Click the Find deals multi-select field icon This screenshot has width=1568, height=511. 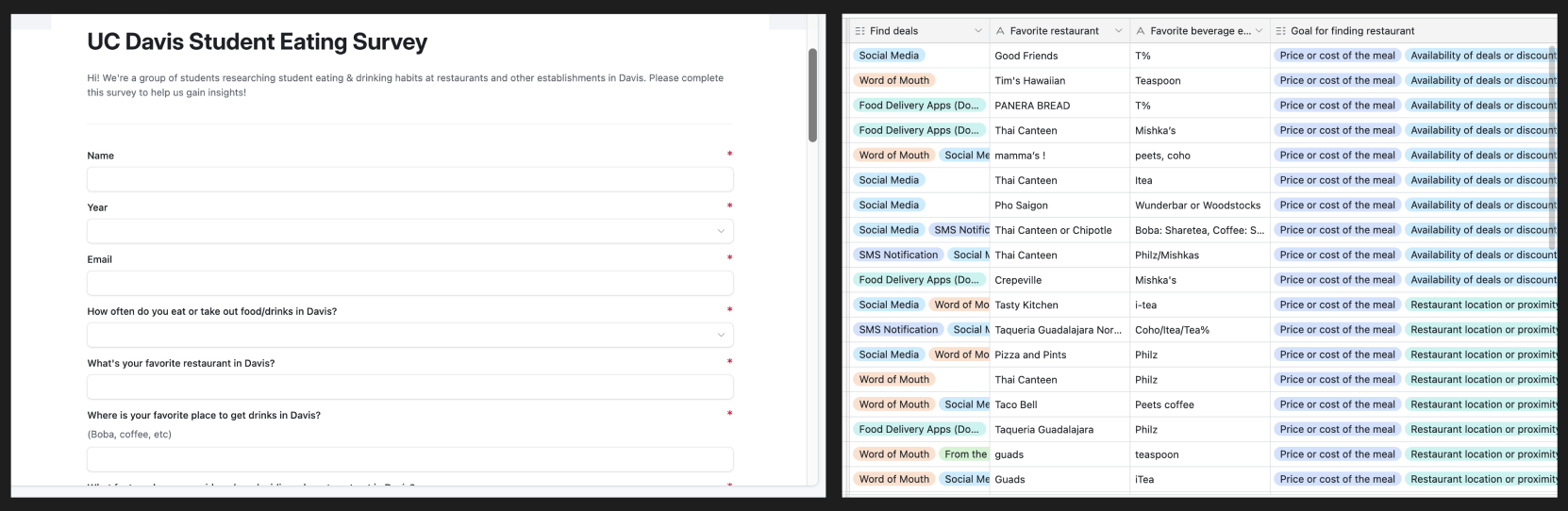(x=859, y=31)
